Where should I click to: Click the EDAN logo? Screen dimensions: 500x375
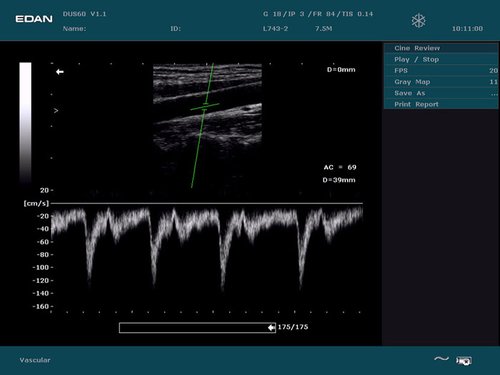(x=34, y=19)
